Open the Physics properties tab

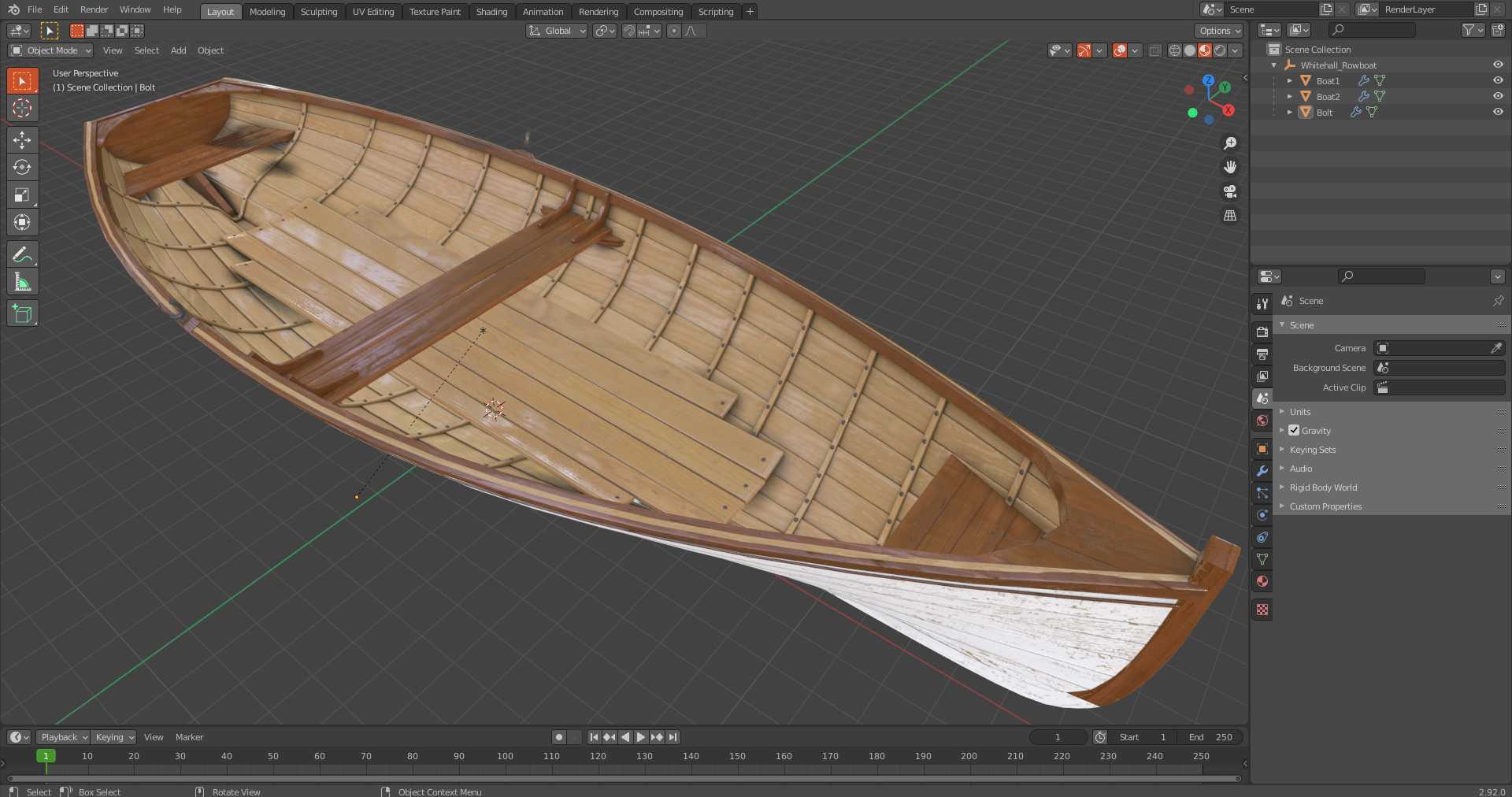pos(1262,514)
